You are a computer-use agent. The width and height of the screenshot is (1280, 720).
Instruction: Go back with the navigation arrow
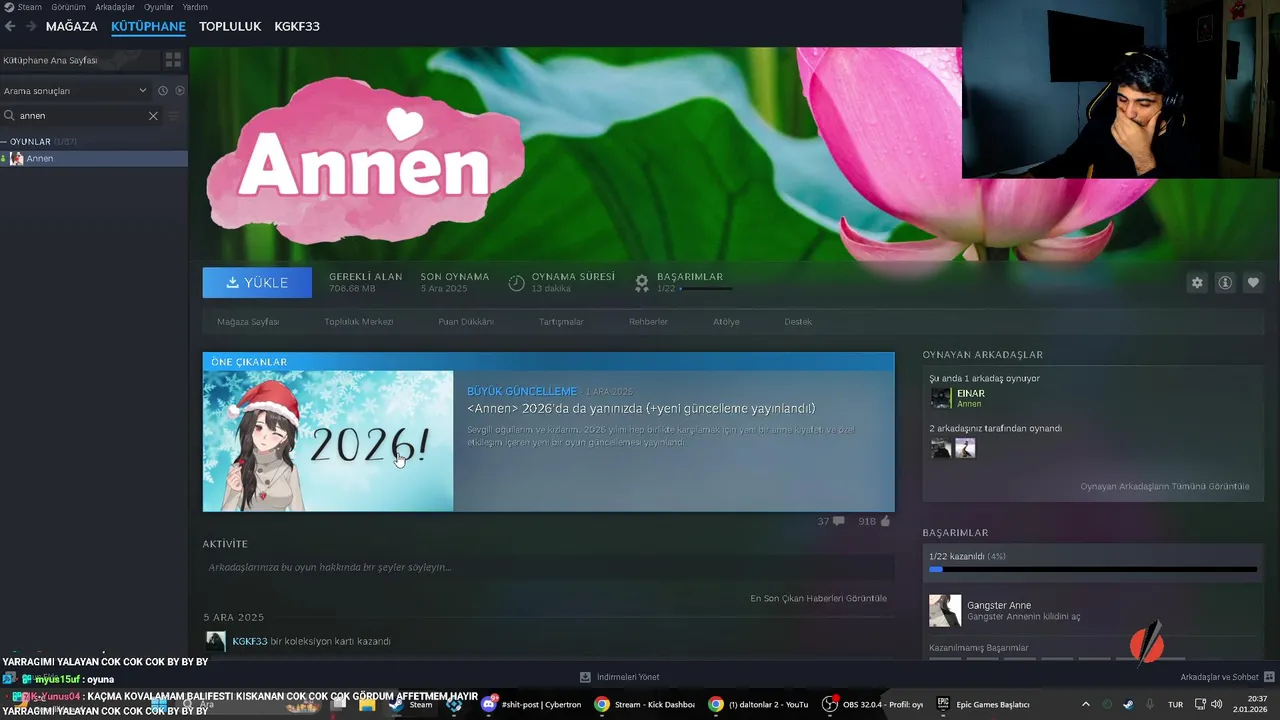(10, 26)
